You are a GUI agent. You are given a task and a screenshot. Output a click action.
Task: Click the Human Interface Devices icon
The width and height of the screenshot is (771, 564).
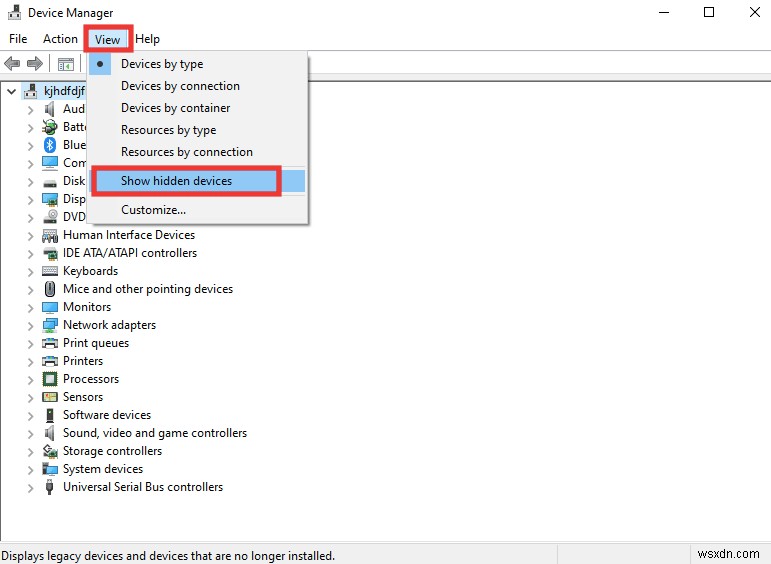(x=50, y=235)
